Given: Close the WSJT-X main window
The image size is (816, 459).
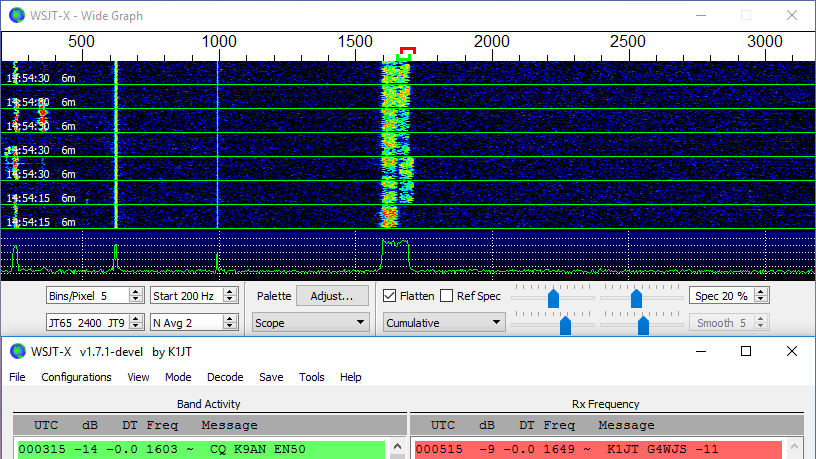Looking at the screenshot, I should (792, 351).
